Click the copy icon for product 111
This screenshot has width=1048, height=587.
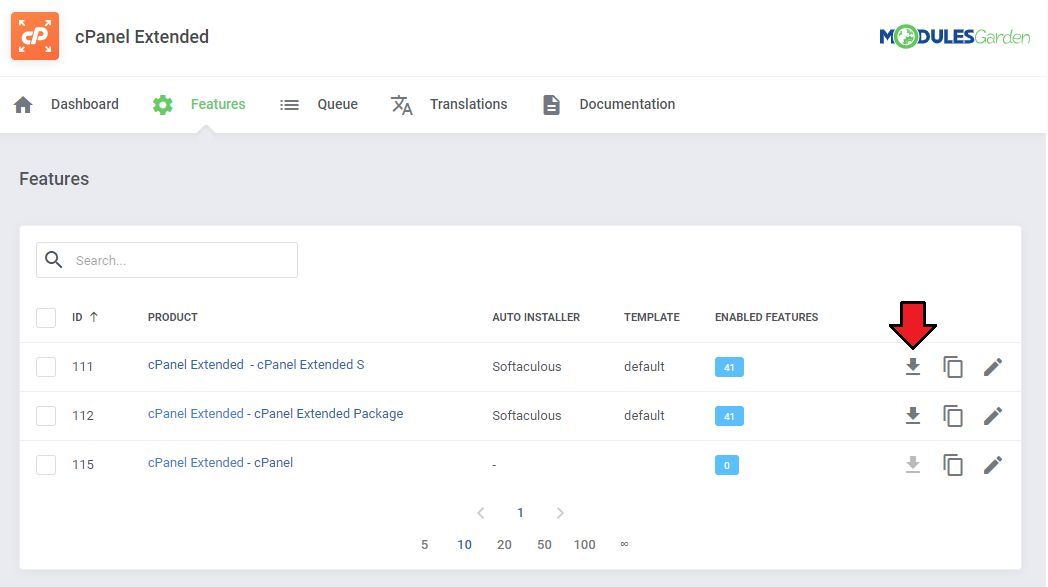coord(953,367)
